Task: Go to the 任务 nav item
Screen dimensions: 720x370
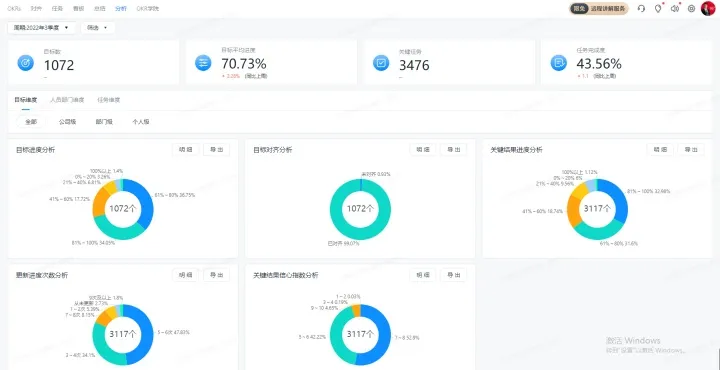Action: (x=57, y=8)
